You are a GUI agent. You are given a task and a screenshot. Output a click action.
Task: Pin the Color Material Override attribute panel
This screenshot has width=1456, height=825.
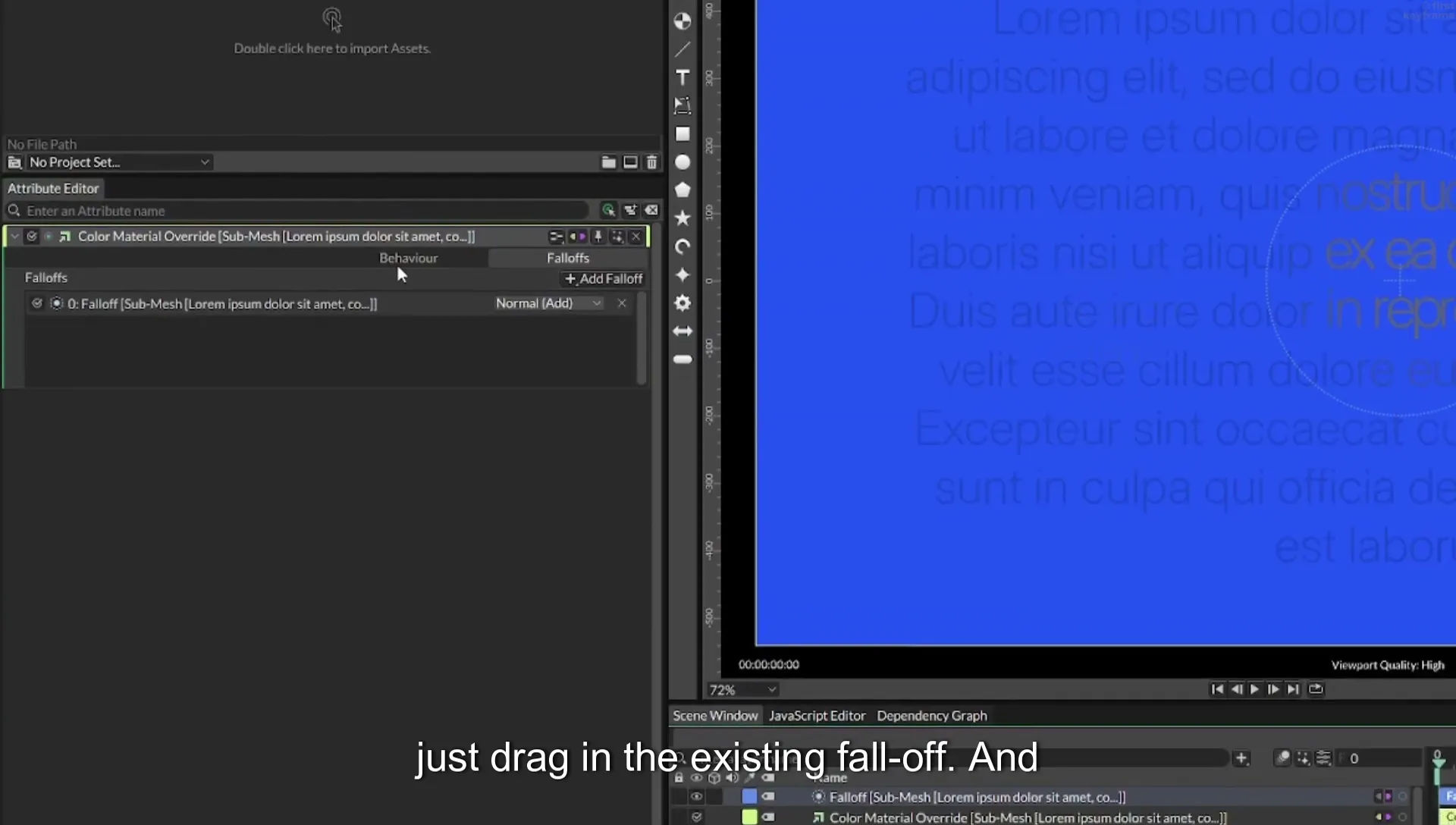pyautogui.click(x=598, y=237)
